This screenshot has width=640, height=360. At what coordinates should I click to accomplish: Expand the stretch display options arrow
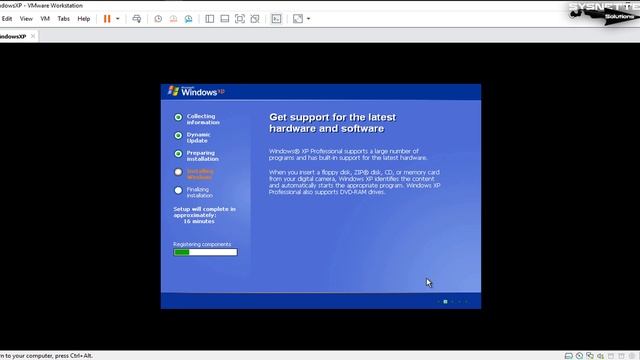click(308, 19)
